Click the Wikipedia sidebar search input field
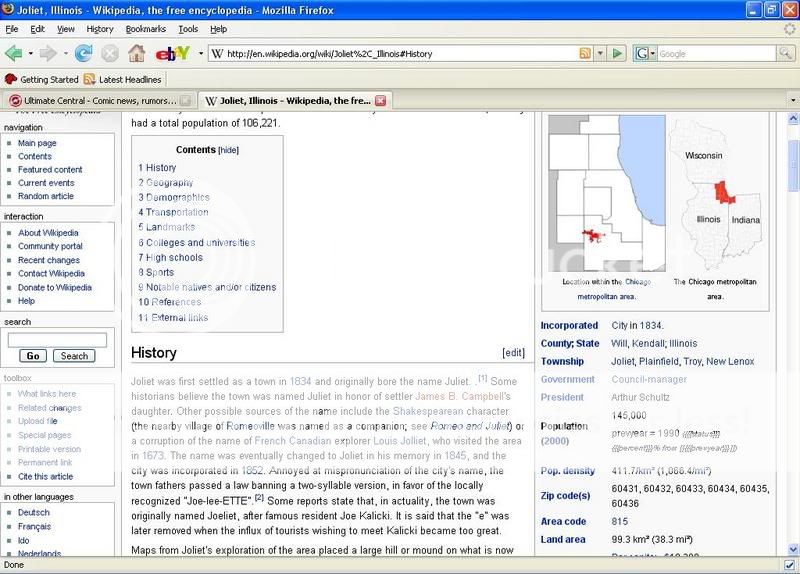 click(x=57, y=340)
